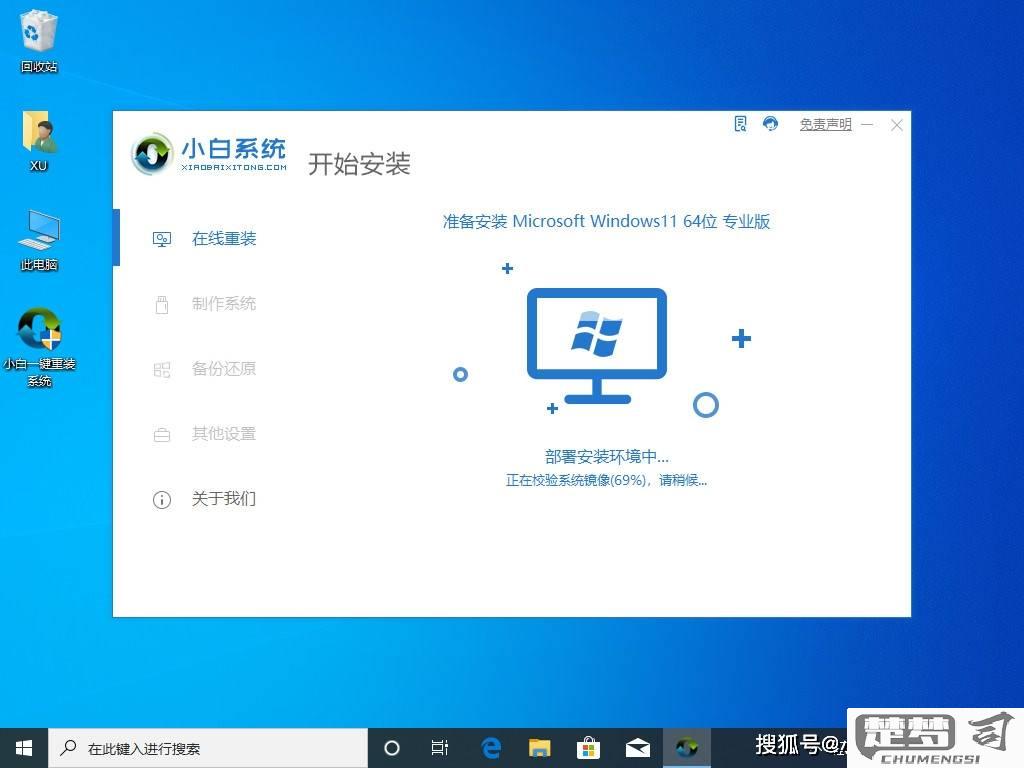Open the 此电脑 desktop icon

[x=39, y=240]
